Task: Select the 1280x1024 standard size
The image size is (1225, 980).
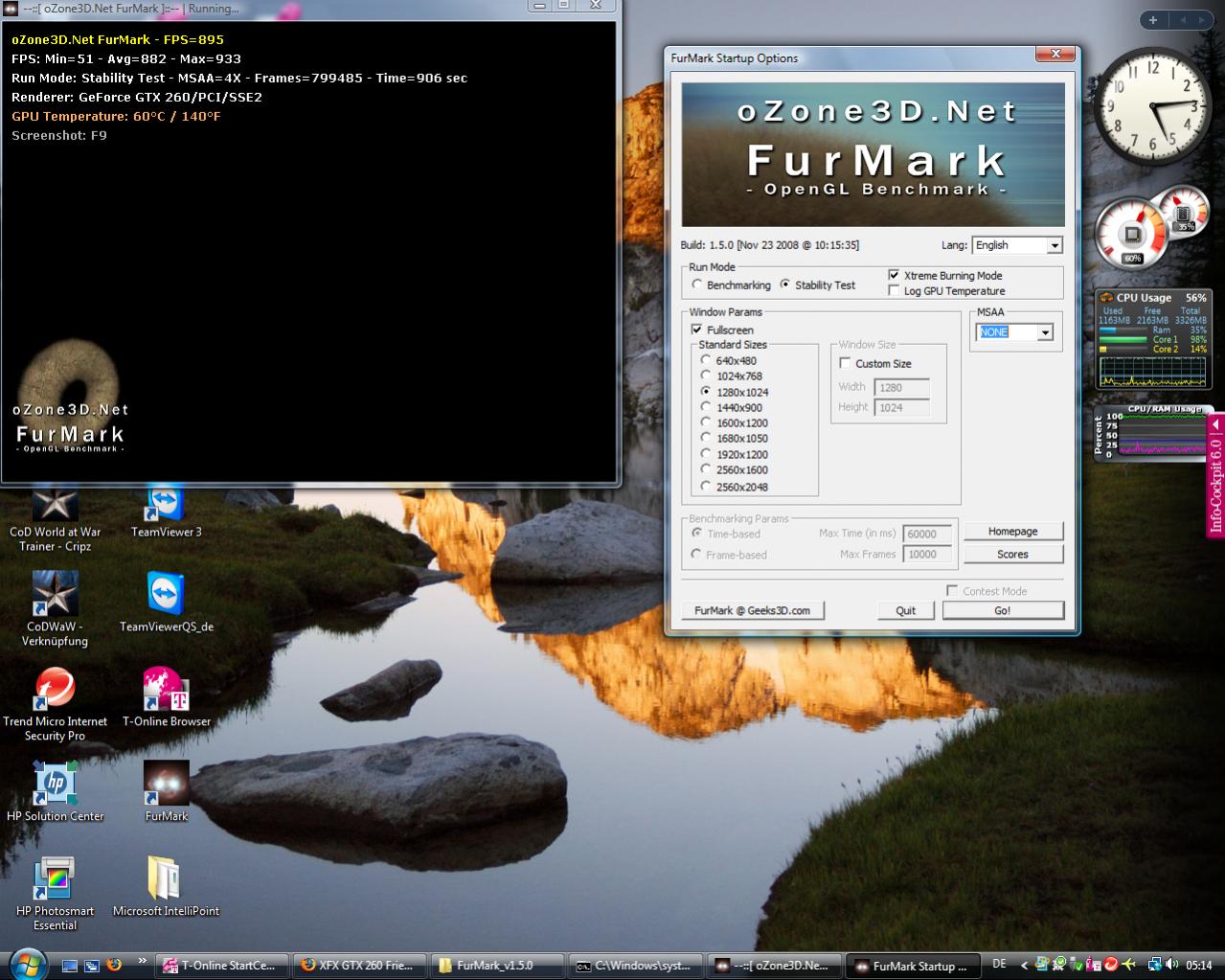Action: pos(706,392)
